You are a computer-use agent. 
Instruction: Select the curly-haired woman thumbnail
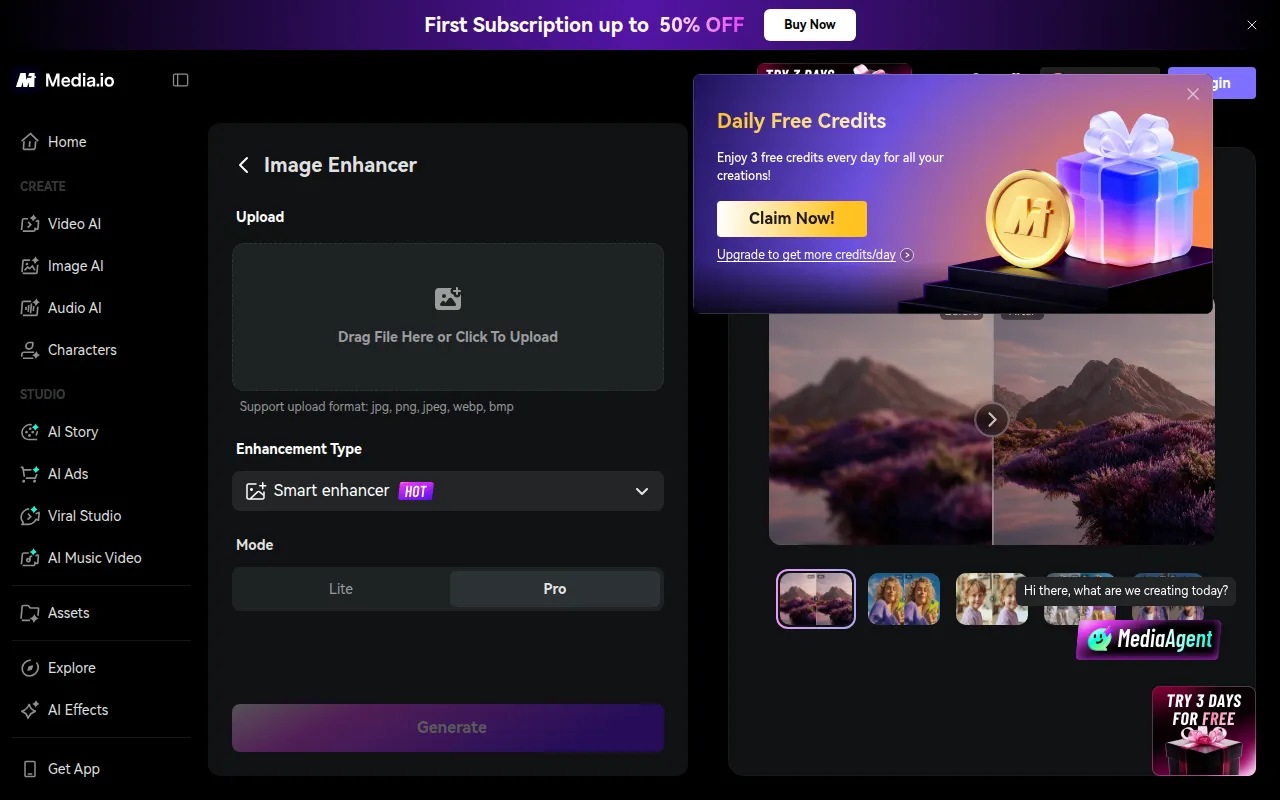[904, 599]
